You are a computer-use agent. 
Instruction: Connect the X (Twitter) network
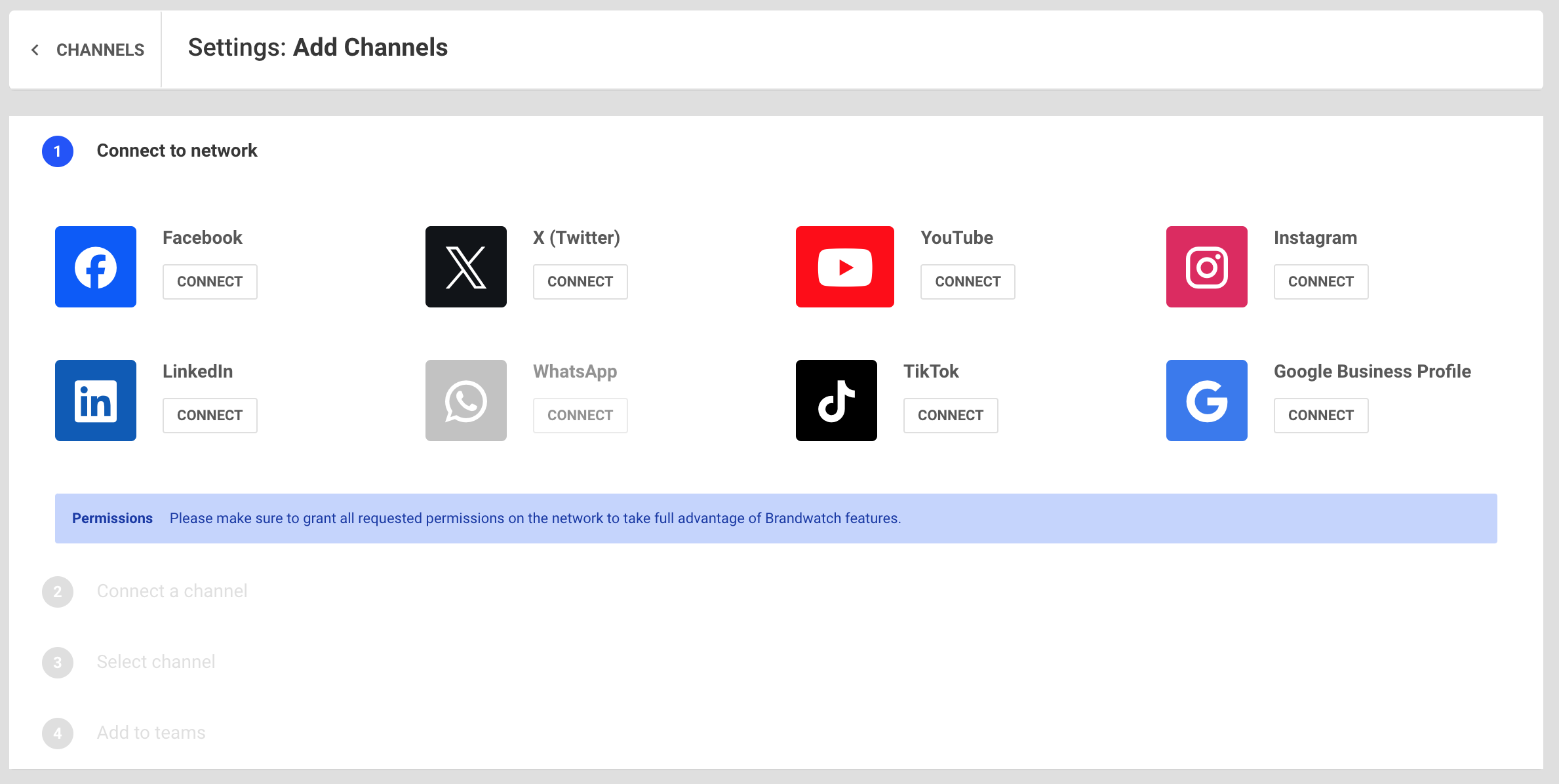(x=580, y=282)
